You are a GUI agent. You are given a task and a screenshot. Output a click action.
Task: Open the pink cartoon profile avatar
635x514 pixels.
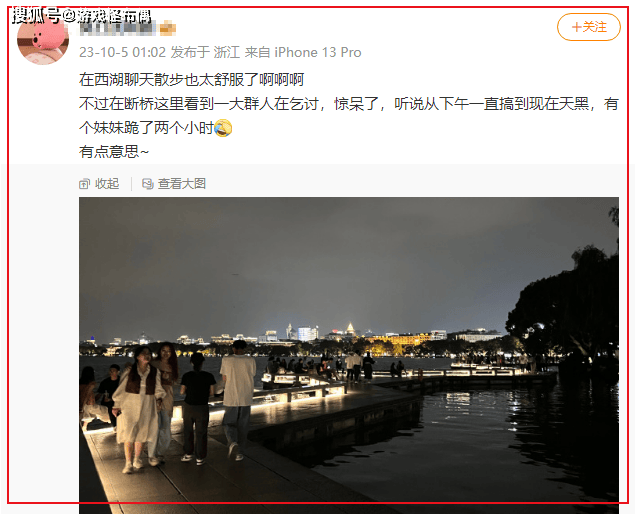point(43,40)
